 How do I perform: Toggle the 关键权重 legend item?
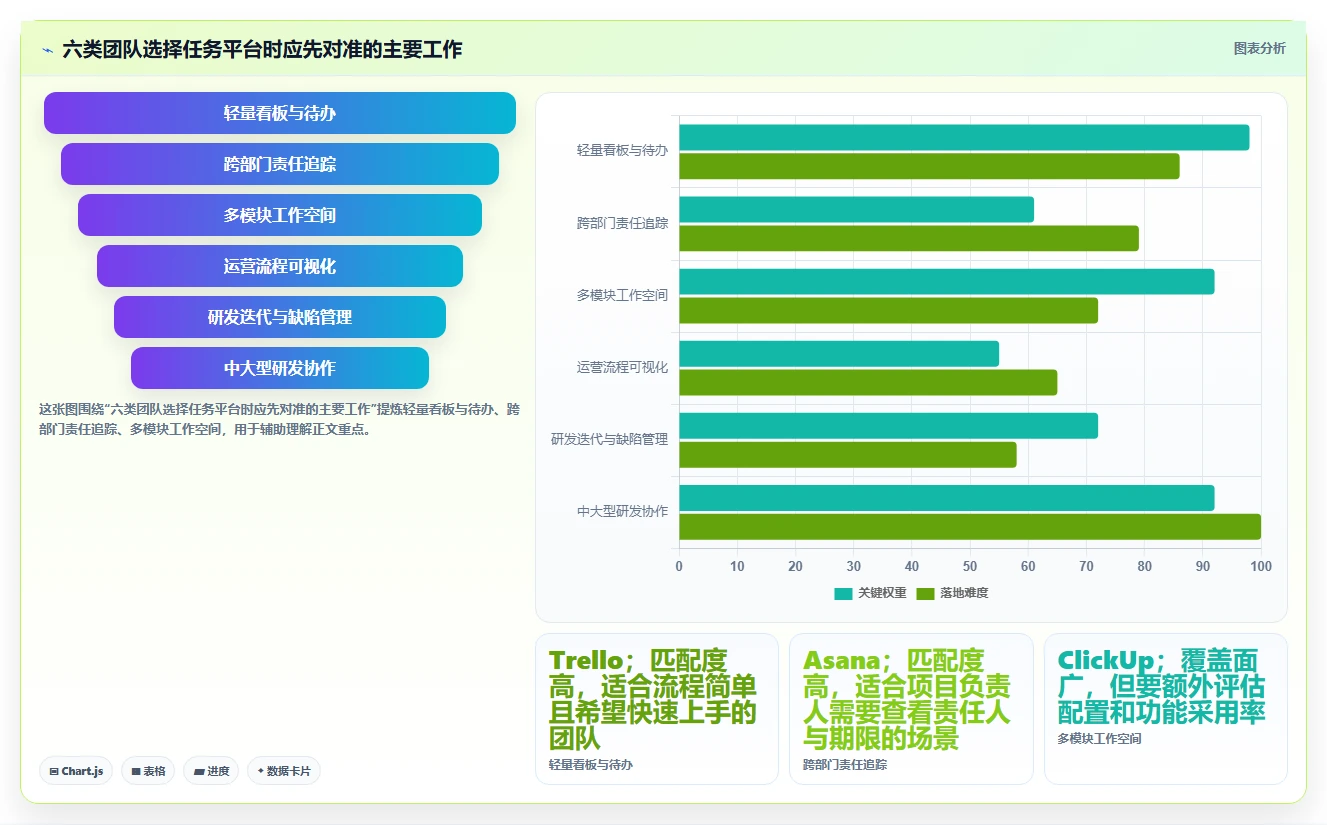click(870, 593)
